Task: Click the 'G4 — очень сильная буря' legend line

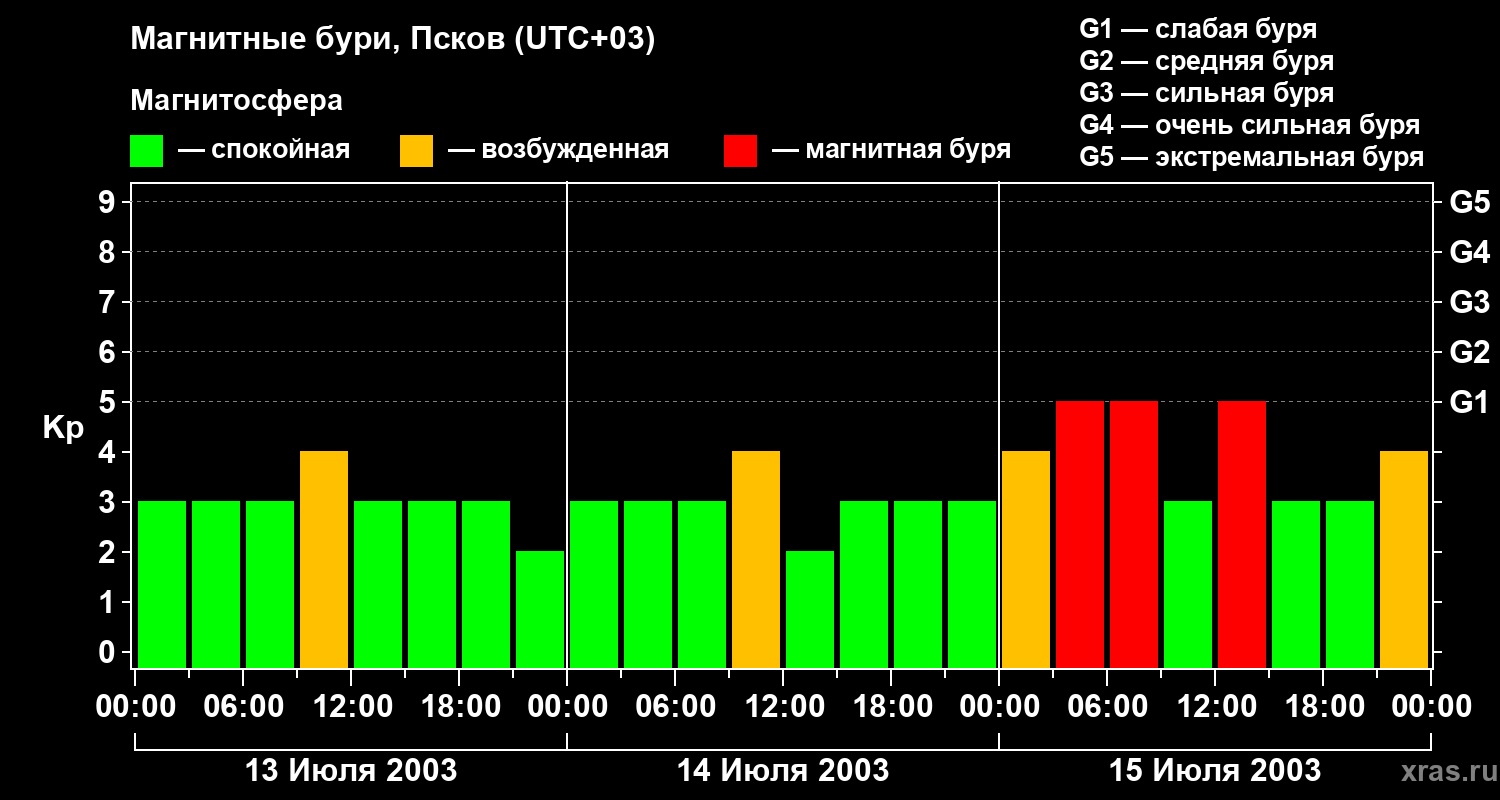Action: [x=1250, y=125]
